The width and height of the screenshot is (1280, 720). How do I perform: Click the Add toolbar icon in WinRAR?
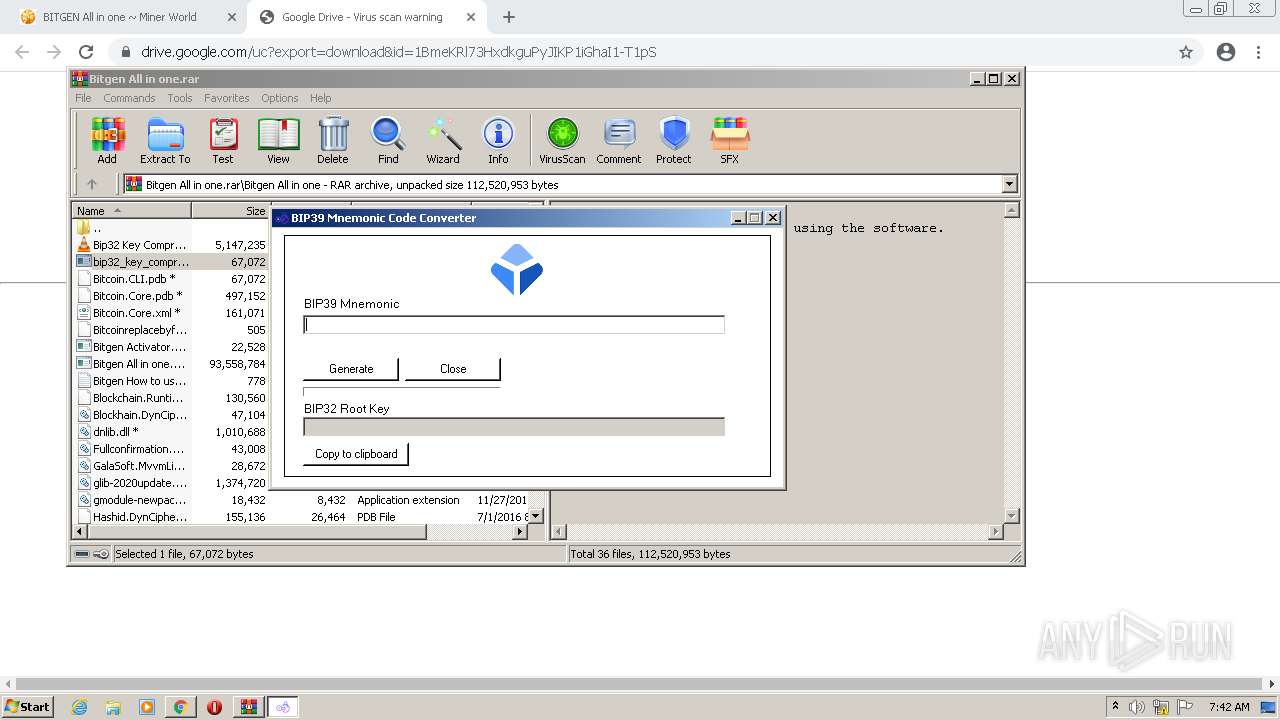[x=107, y=140]
